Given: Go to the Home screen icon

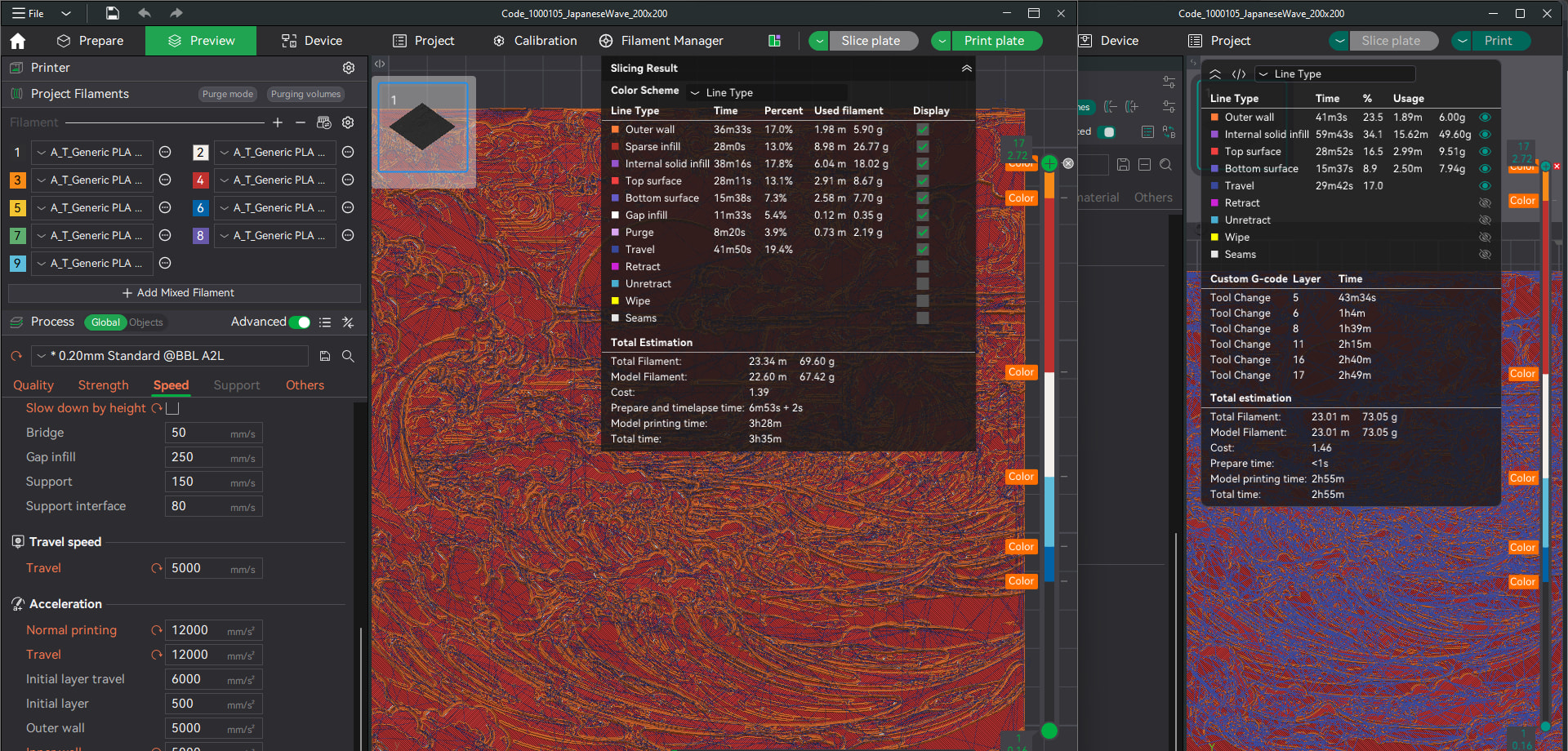Looking at the screenshot, I should [x=18, y=41].
